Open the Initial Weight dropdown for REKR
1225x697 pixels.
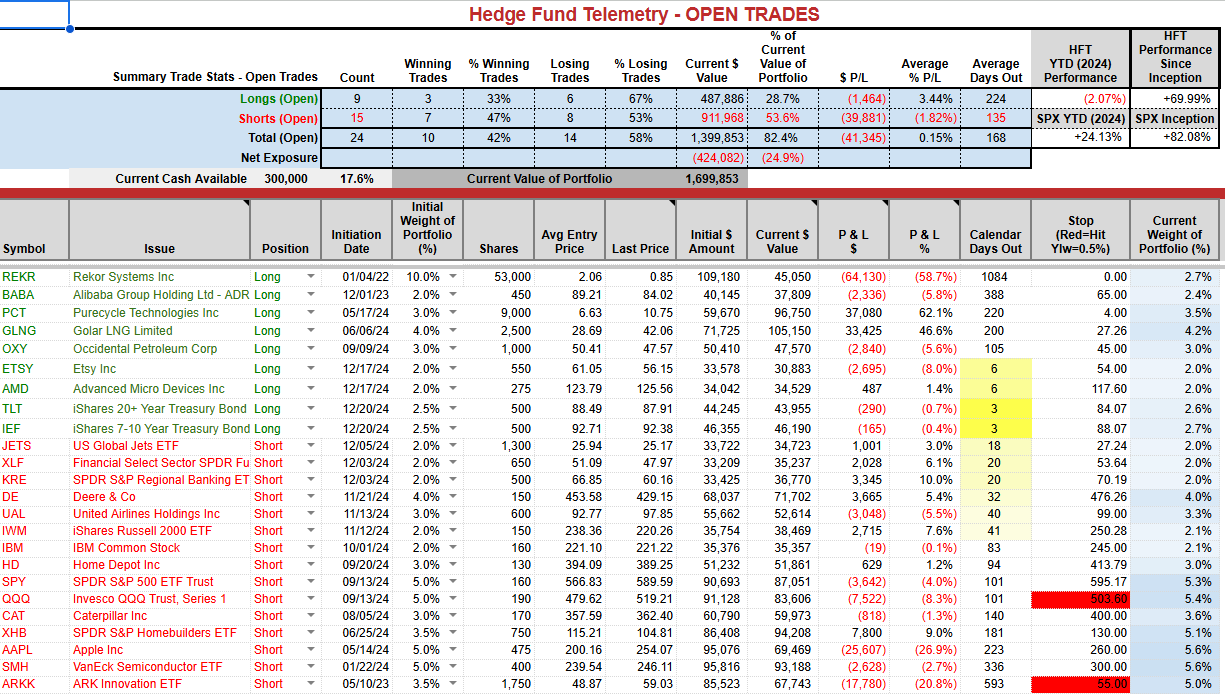pyautogui.click(x=453, y=277)
